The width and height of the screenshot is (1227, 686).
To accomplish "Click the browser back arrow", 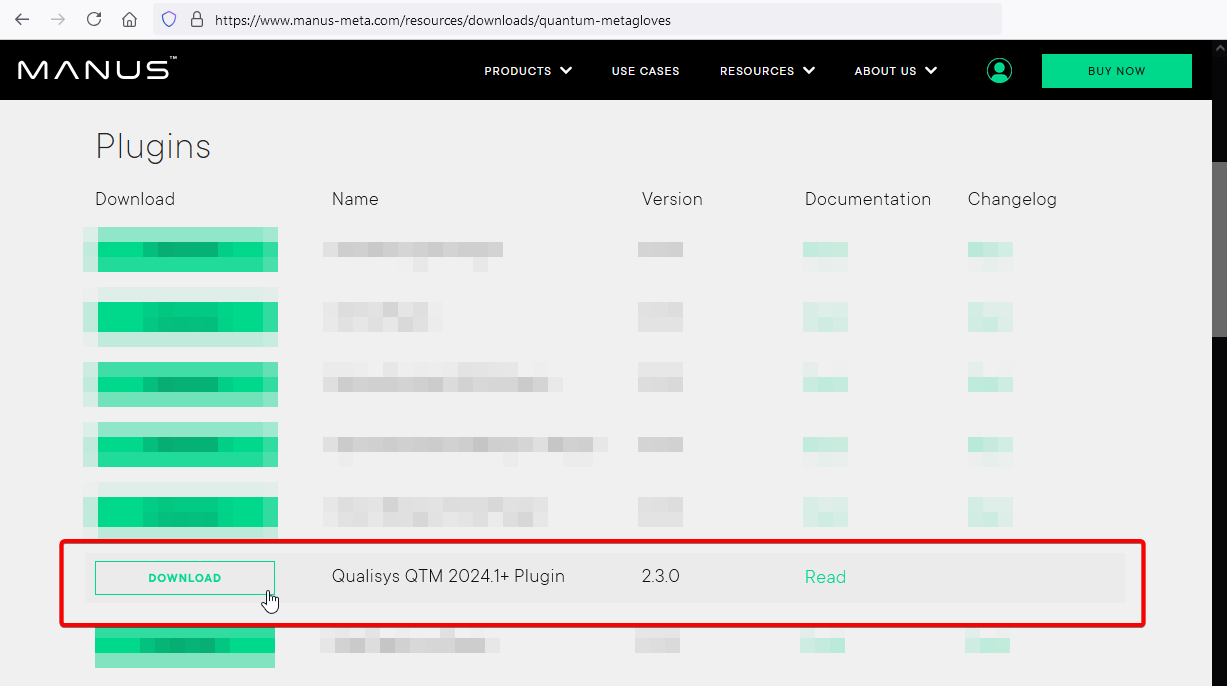I will click(x=22, y=19).
